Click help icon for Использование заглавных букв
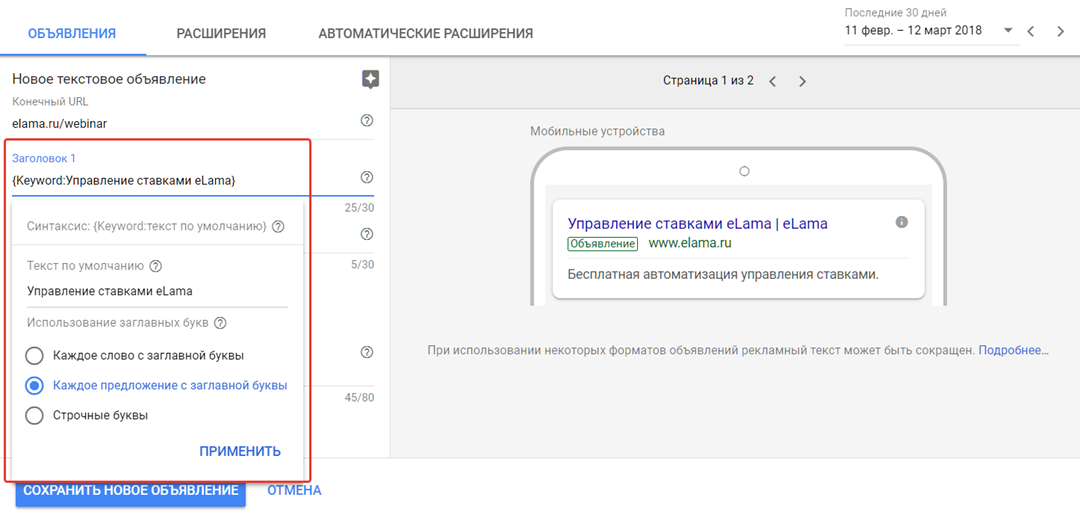The width and height of the screenshot is (1080, 515). (x=220, y=323)
